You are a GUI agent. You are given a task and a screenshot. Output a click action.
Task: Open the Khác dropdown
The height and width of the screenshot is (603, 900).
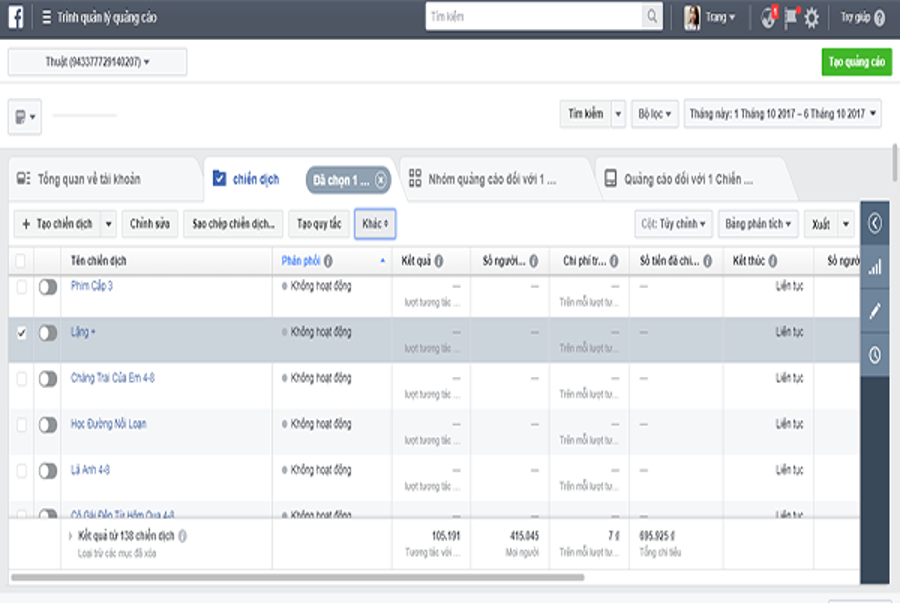pos(375,224)
